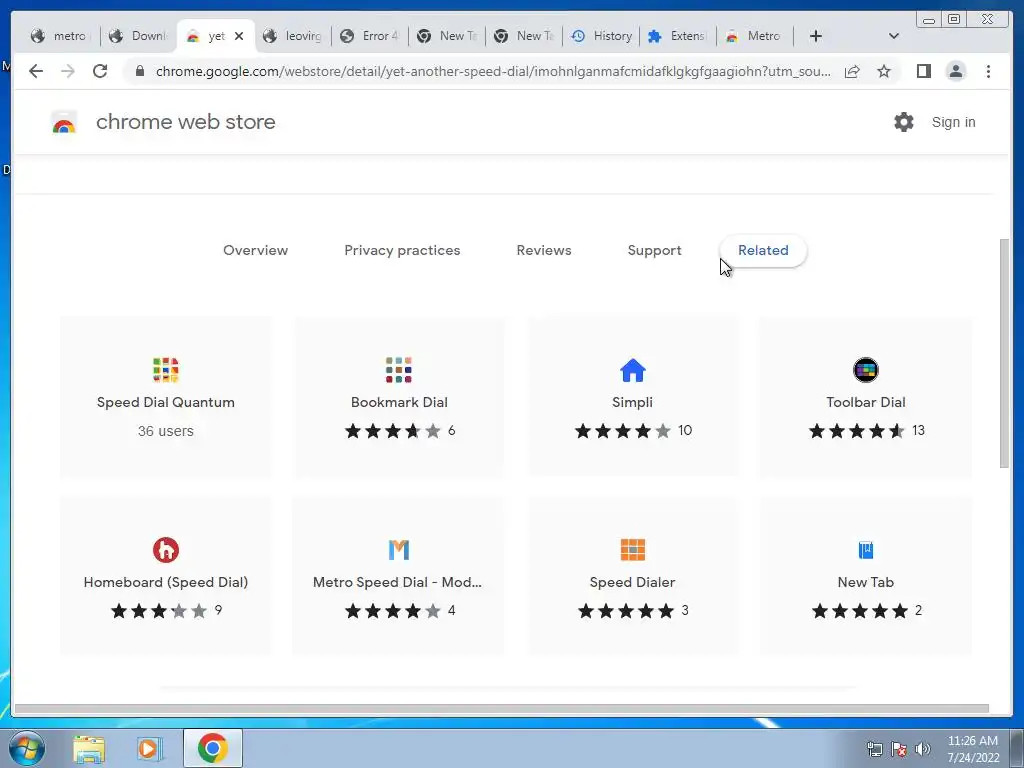
Task: Open the Speed Dial Quantum extension icon
Action: pos(165,370)
